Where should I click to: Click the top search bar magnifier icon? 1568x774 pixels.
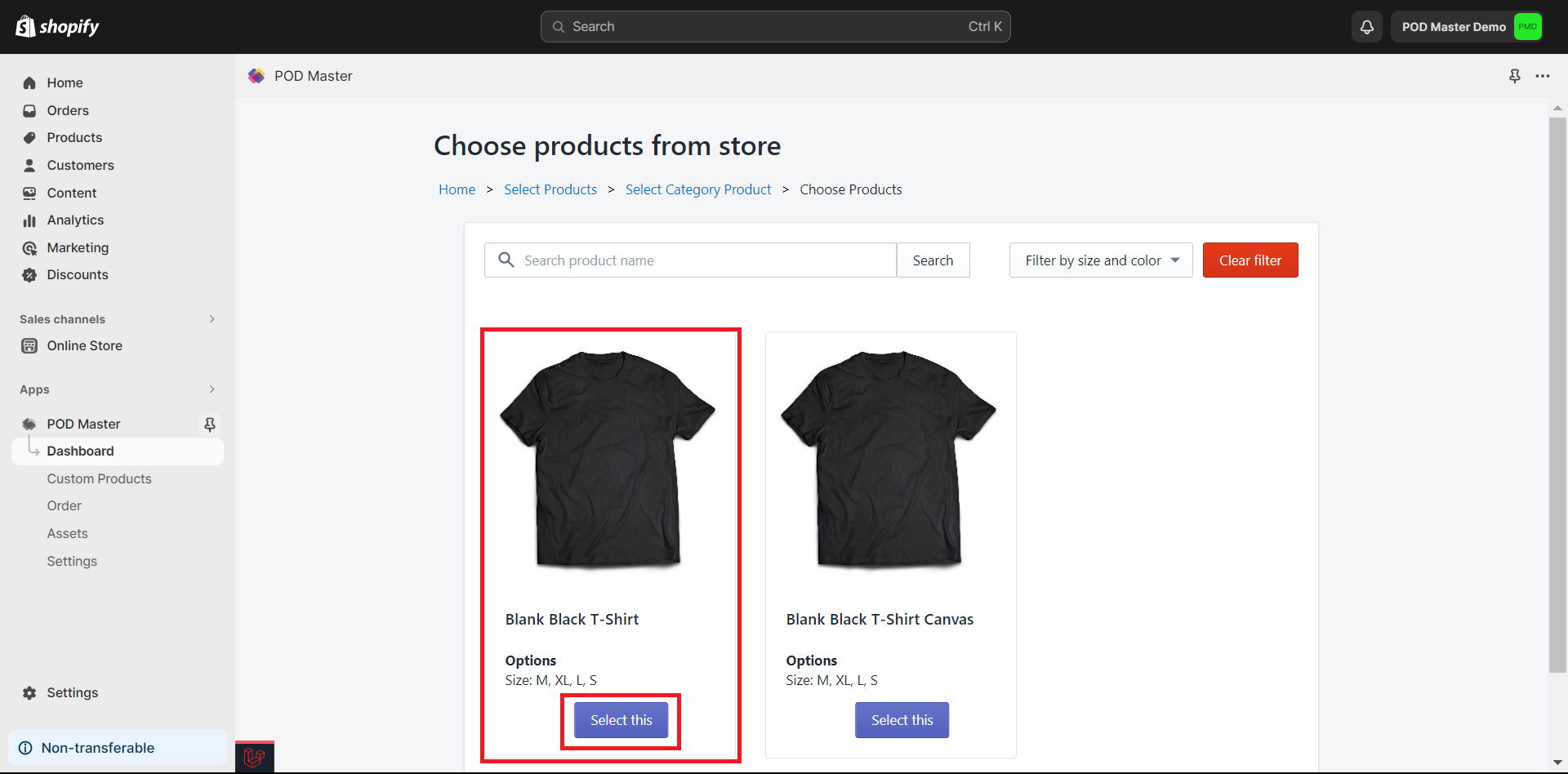tap(559, 27)
